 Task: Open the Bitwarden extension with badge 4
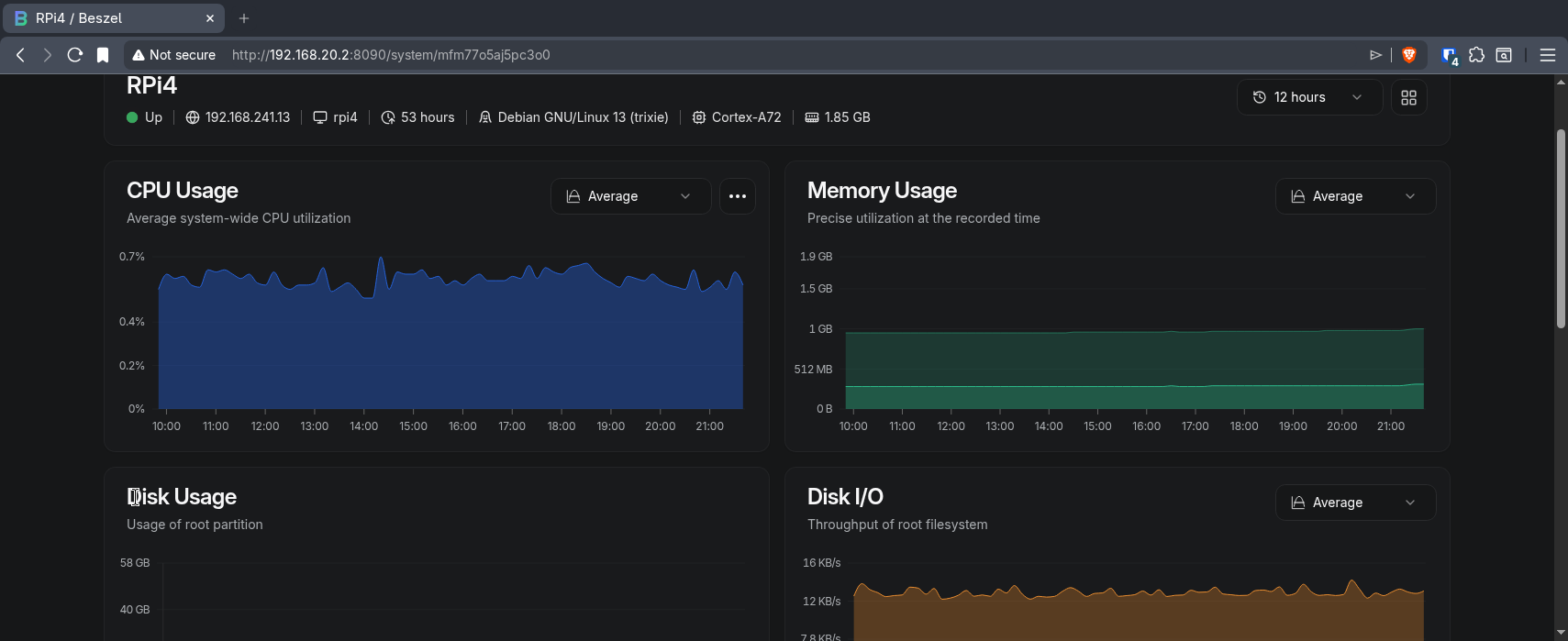click(1450, 56)
